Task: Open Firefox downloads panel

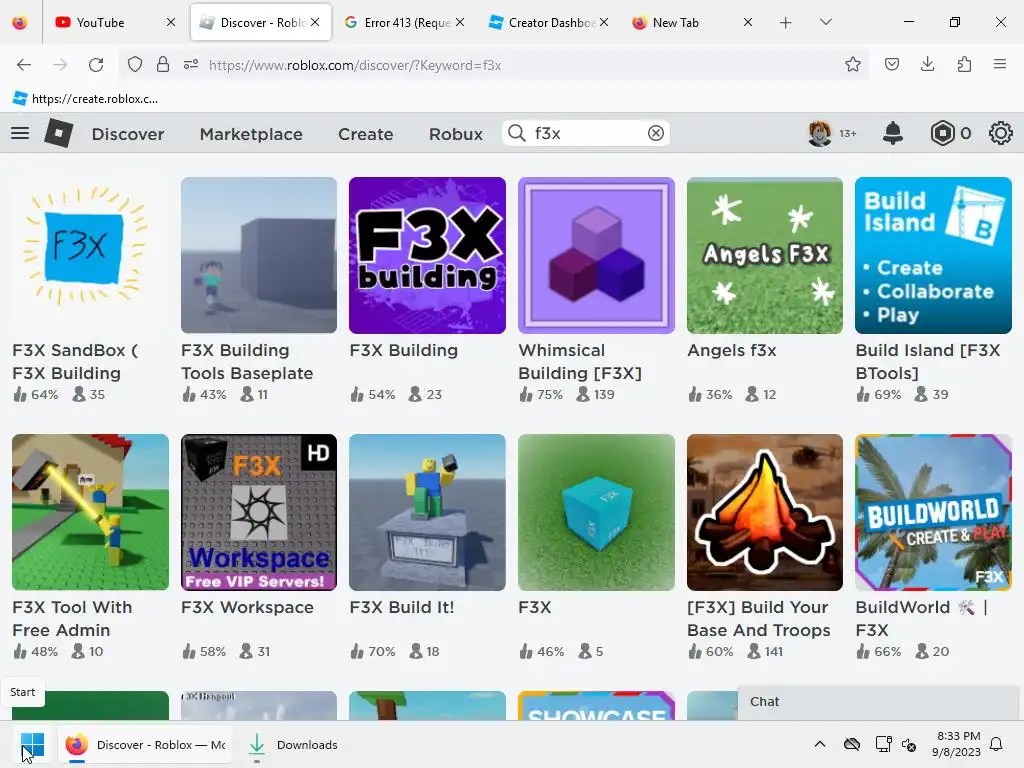Action: click(x=927, y=64)
